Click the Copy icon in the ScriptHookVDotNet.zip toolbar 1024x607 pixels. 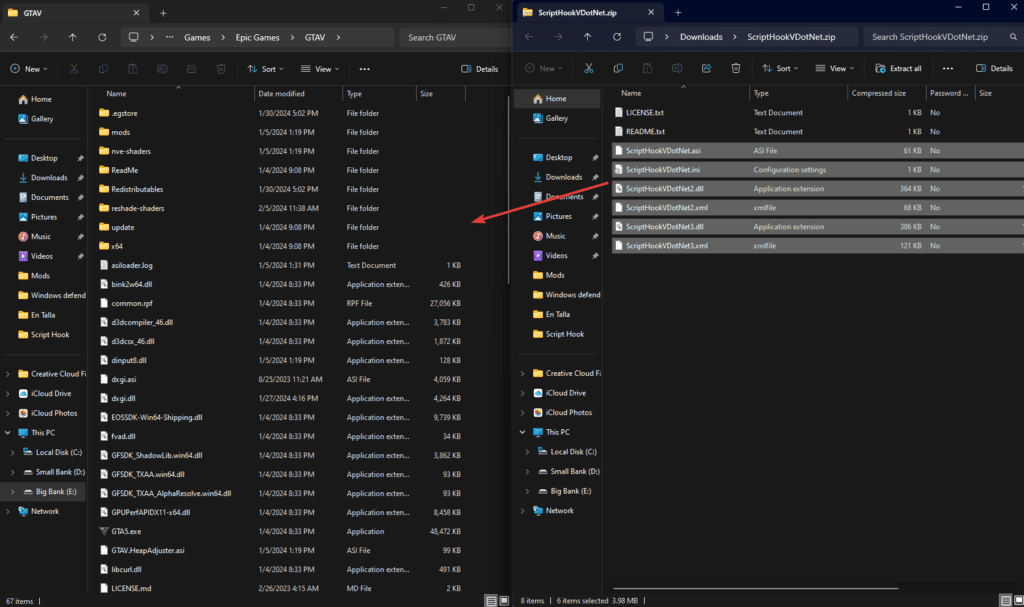click(618, 68)
